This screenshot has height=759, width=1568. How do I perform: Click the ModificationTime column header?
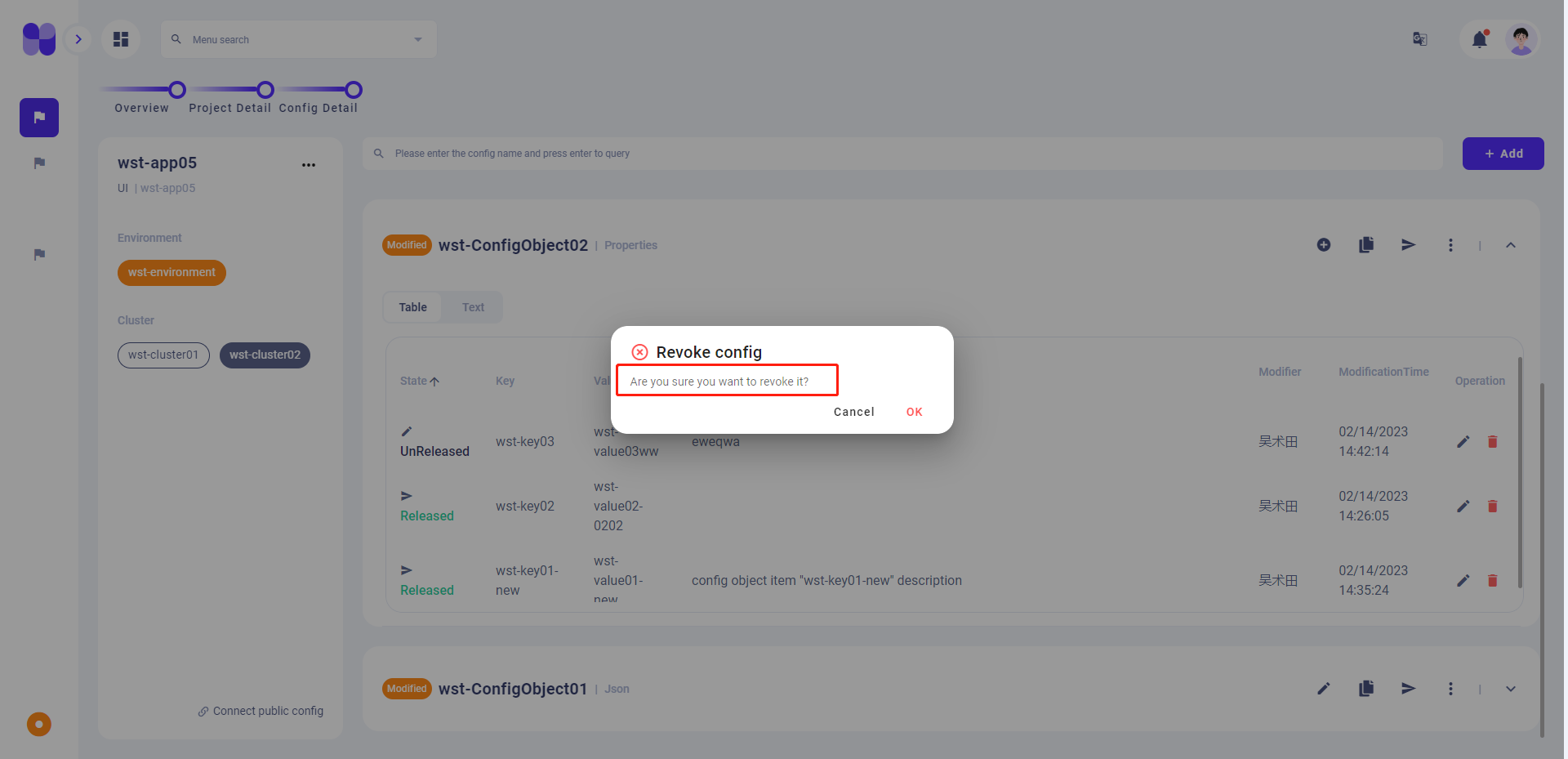click(1383, 372)
